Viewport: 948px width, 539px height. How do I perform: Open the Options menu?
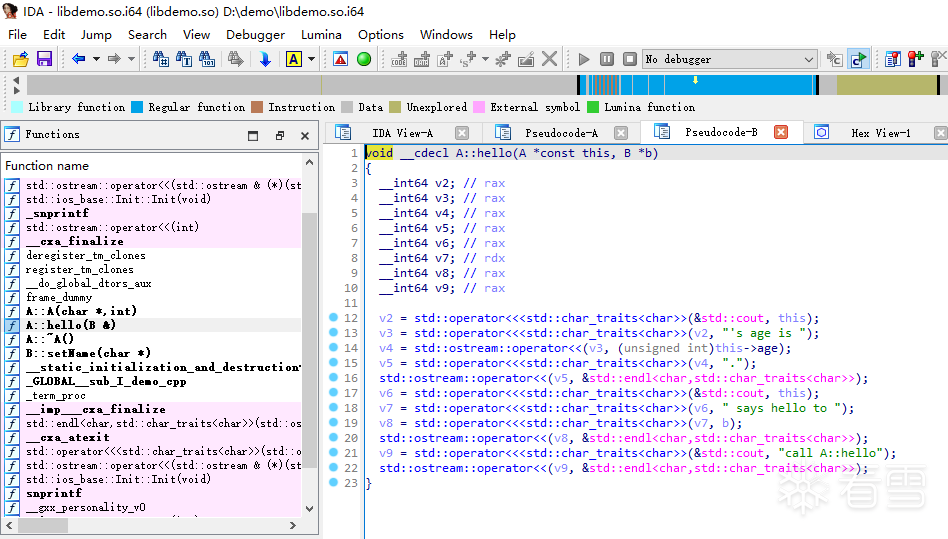click(380, 34)
